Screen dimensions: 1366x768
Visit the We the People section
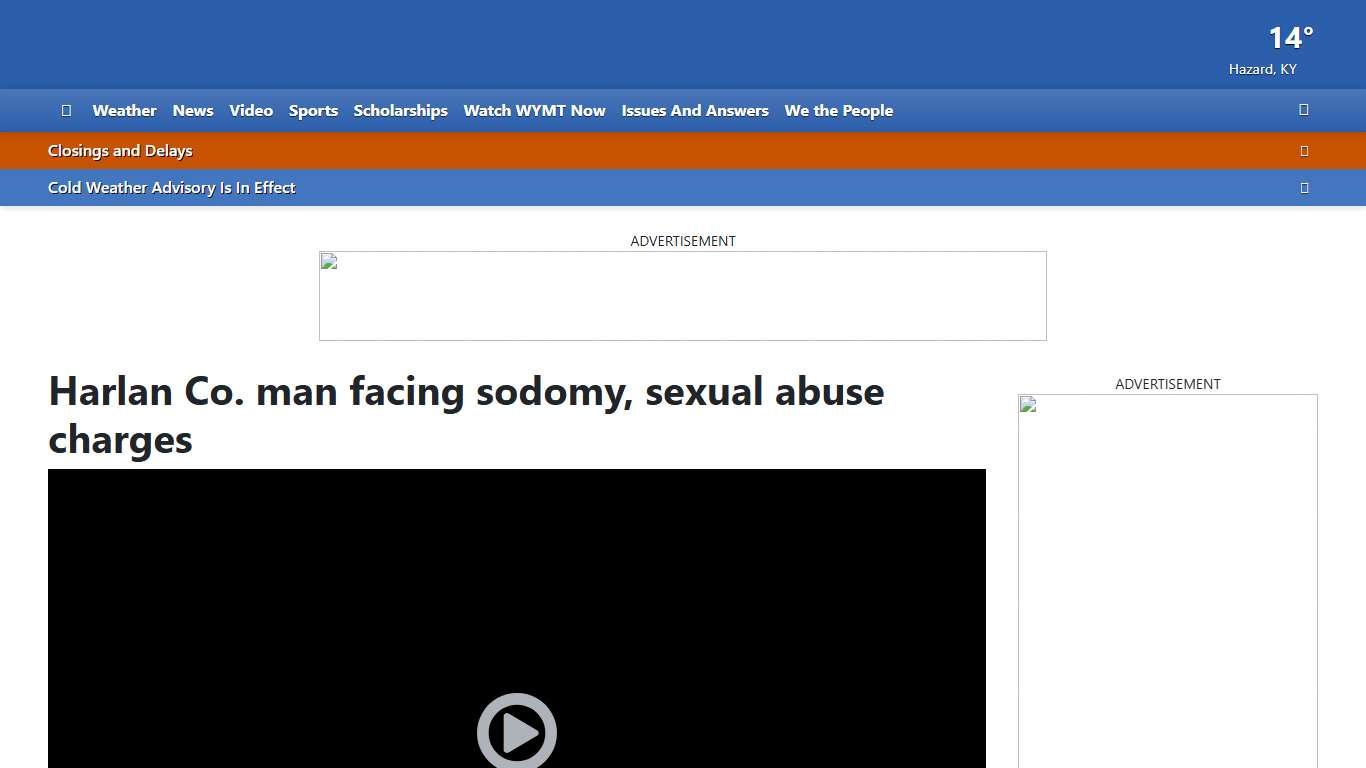point(838,111)
